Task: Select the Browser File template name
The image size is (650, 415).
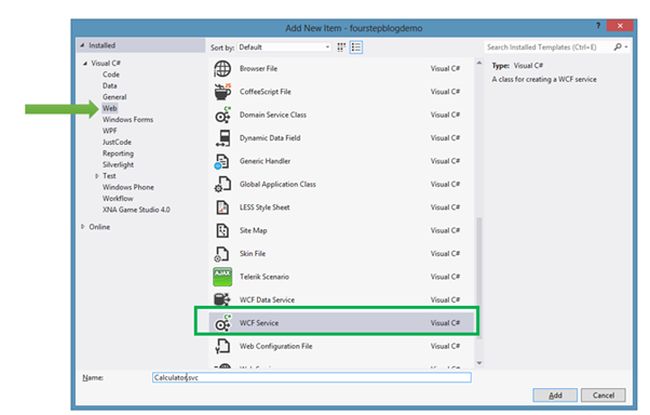Action: point(258,69)
